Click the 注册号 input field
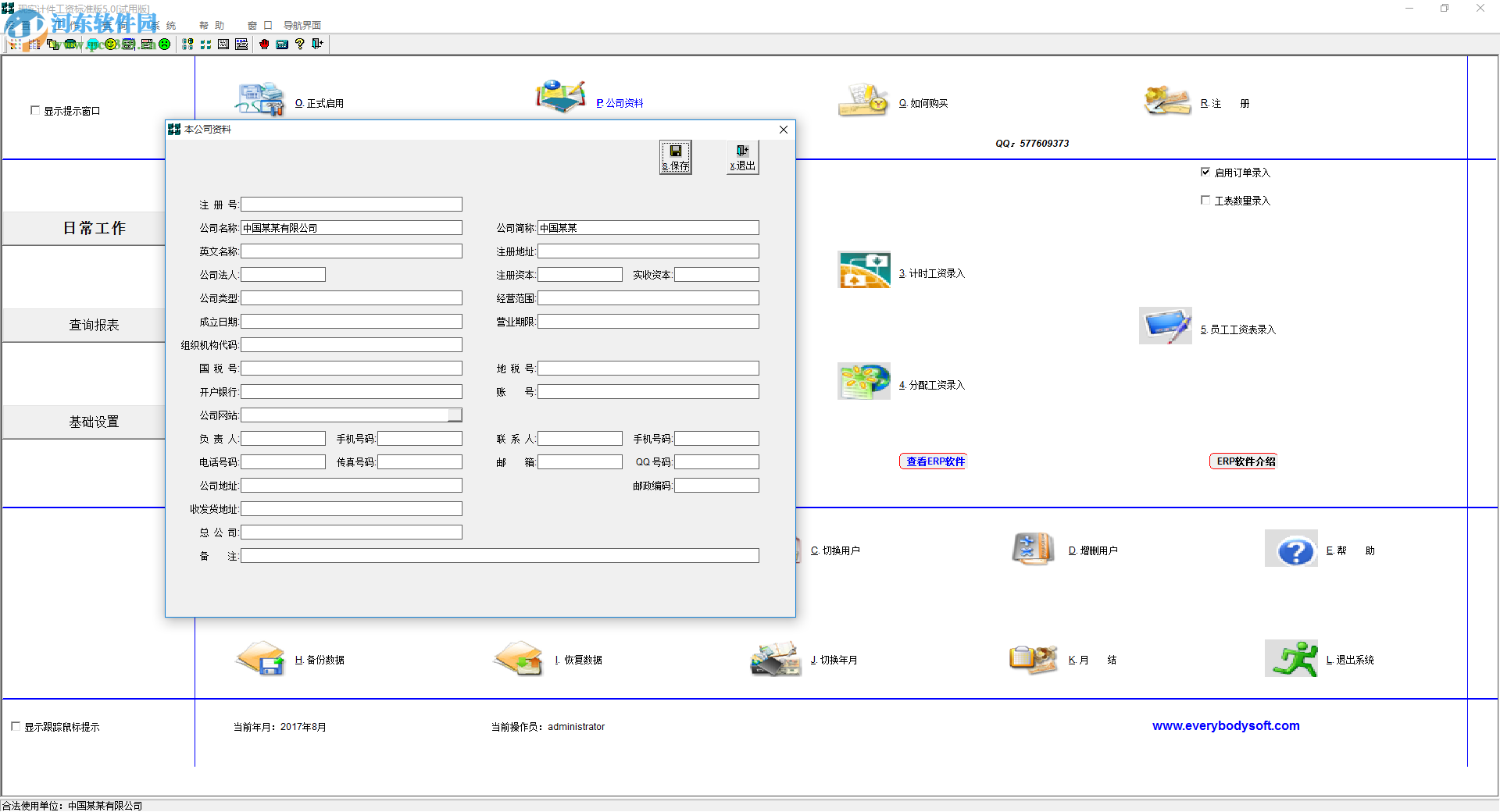Screen dimensions: 1500x812 (352, 205)
